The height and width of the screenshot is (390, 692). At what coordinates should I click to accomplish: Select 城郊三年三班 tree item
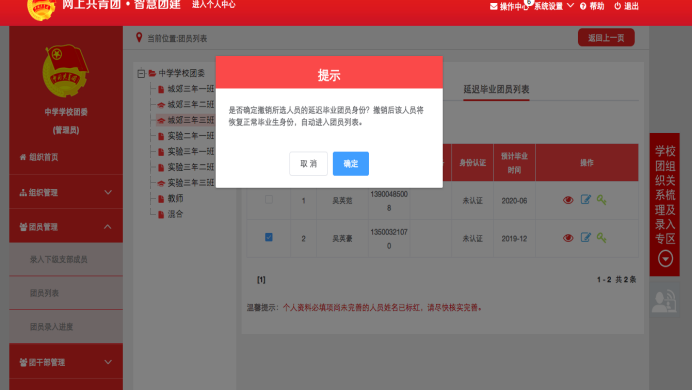click(186, 120)
